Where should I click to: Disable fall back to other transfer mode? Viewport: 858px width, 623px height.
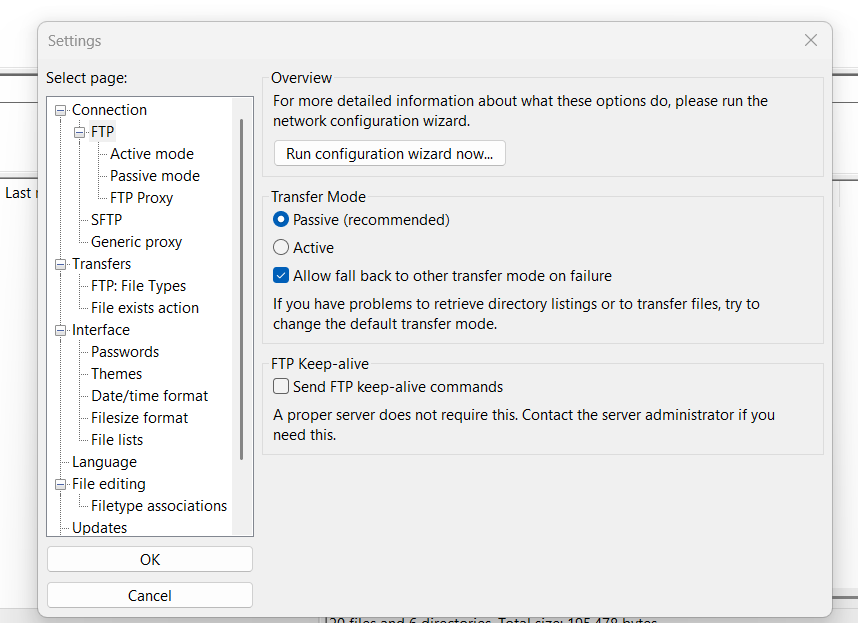280,275
